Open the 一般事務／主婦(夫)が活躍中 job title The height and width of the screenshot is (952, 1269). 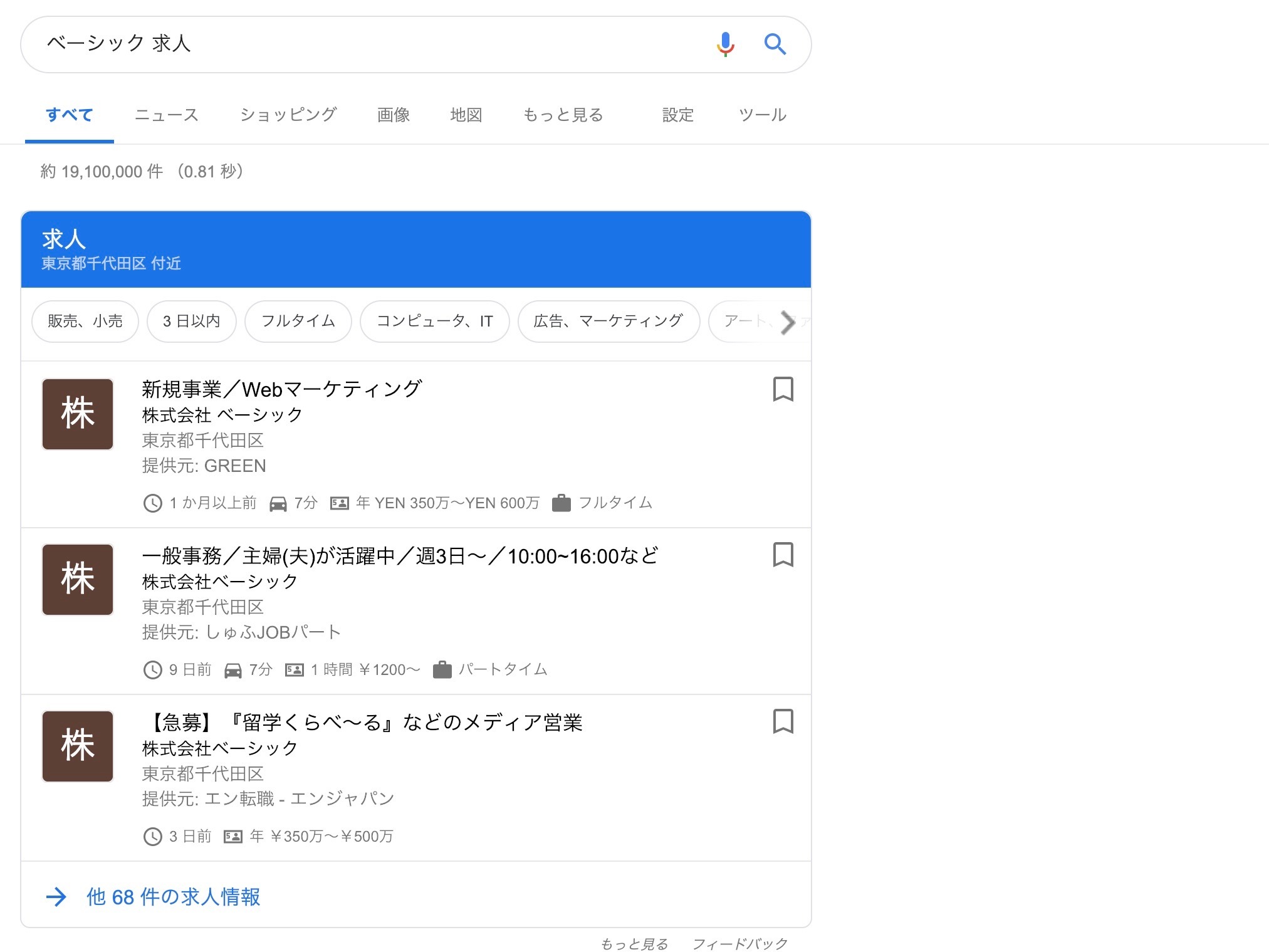coord(400,556)
